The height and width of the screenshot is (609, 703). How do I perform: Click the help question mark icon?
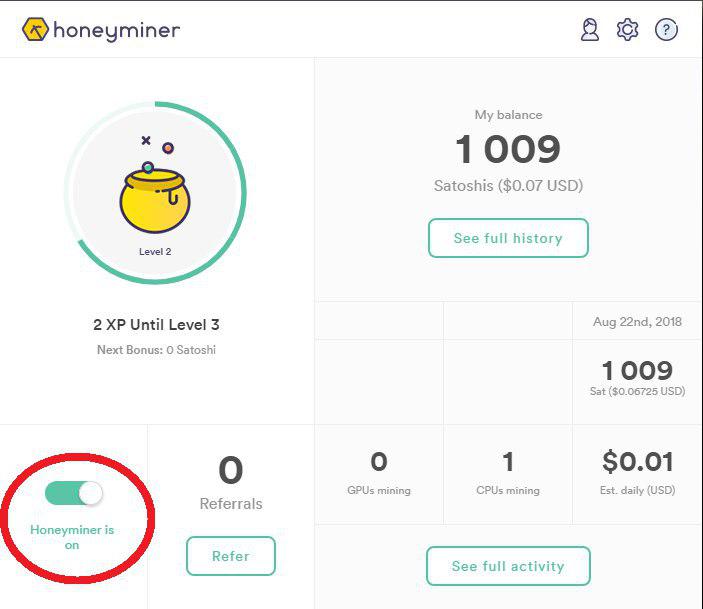click(x=666, y=30)
